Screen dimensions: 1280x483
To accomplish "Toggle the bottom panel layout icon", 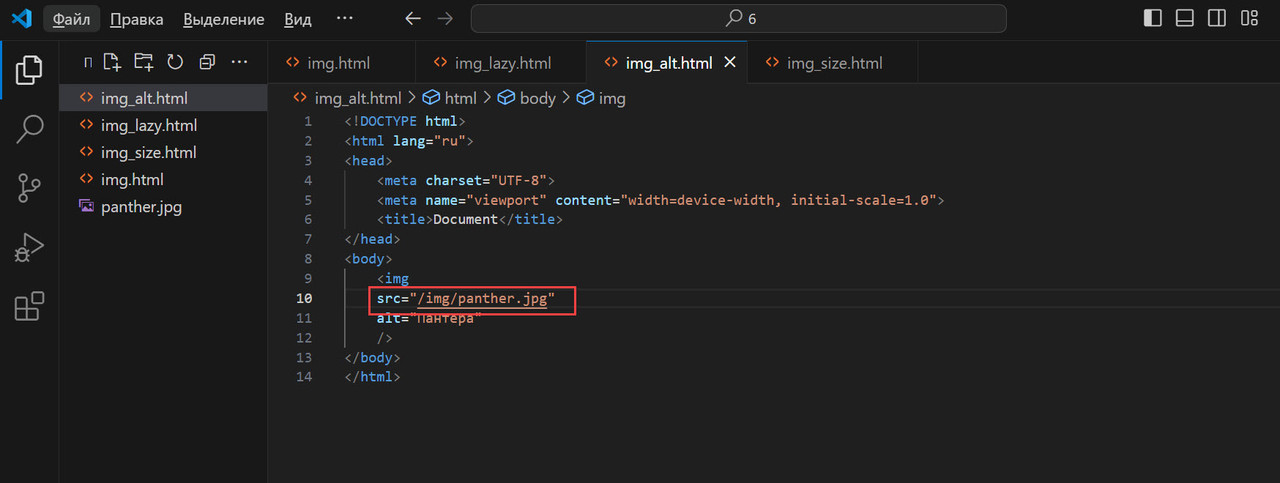I will [x=1185, y=18].
